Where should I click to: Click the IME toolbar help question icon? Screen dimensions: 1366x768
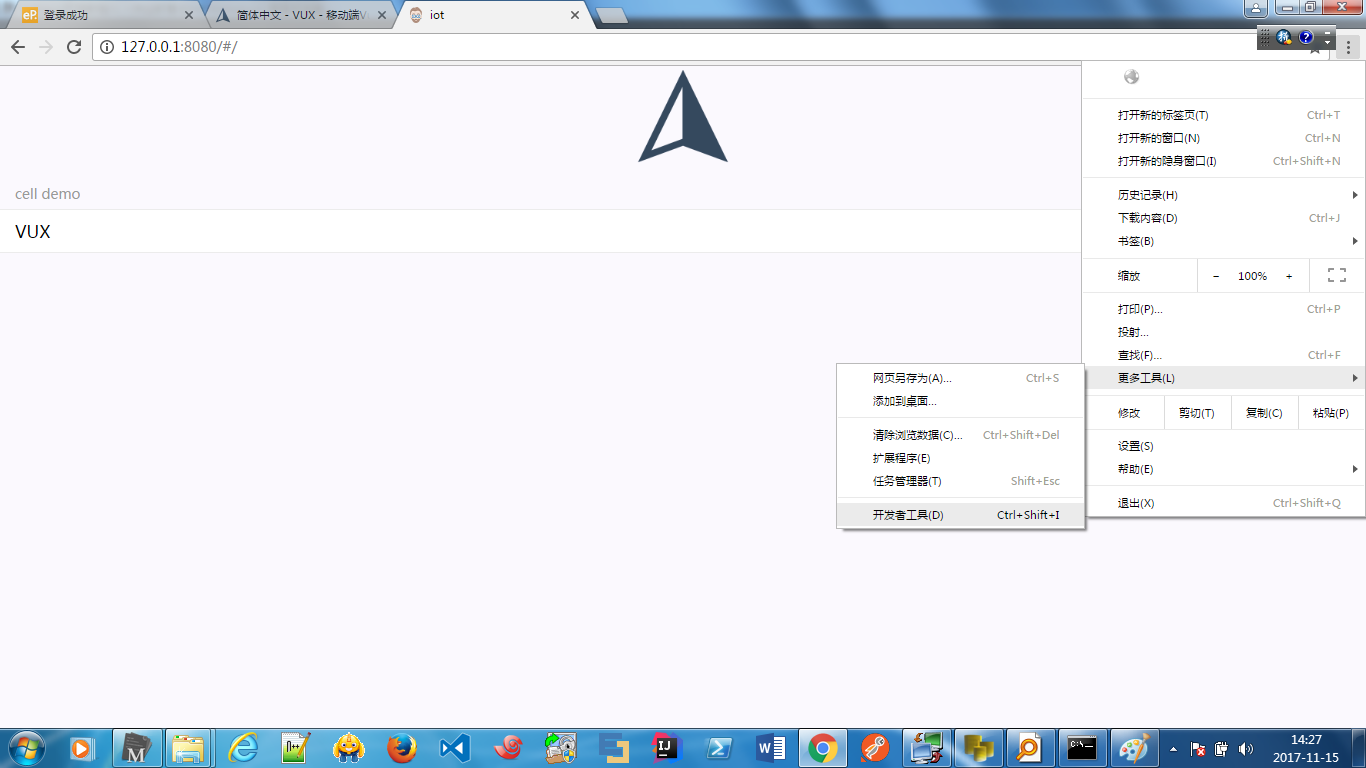click(x=1306, y=38)
